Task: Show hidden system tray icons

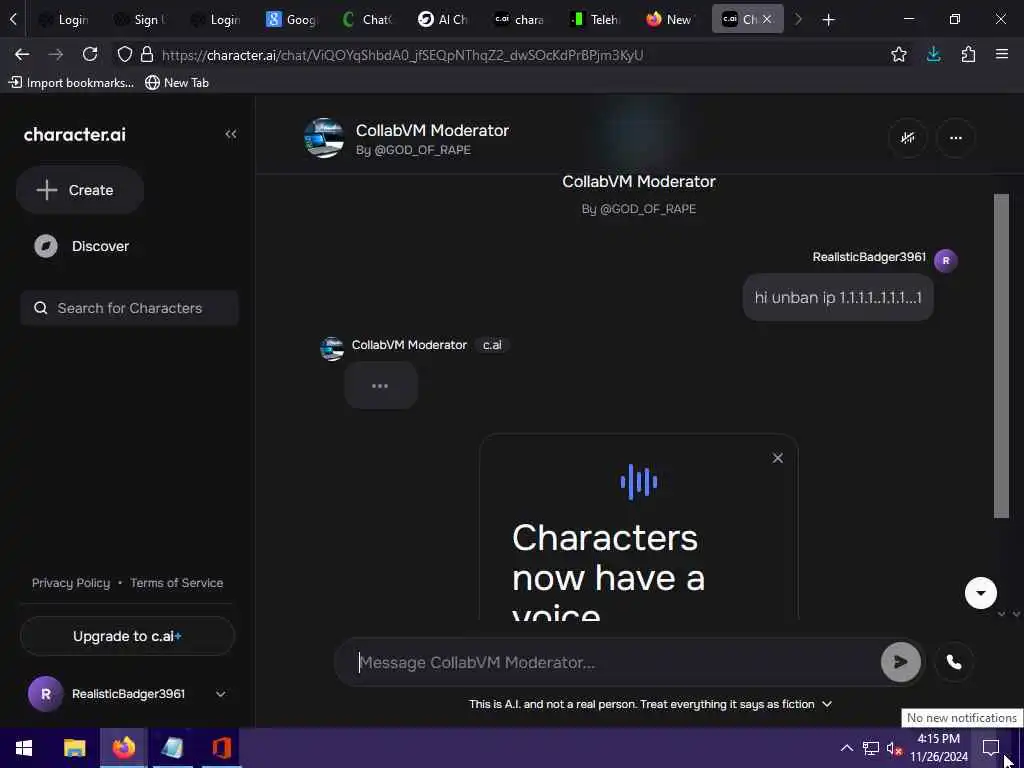Action: click(846, 748)
